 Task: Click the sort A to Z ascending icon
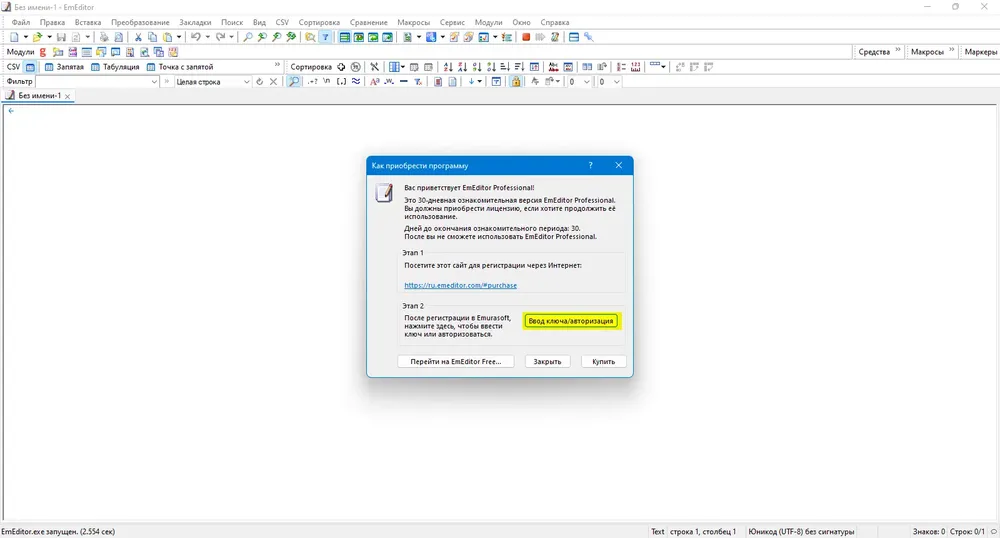(448, 66)
